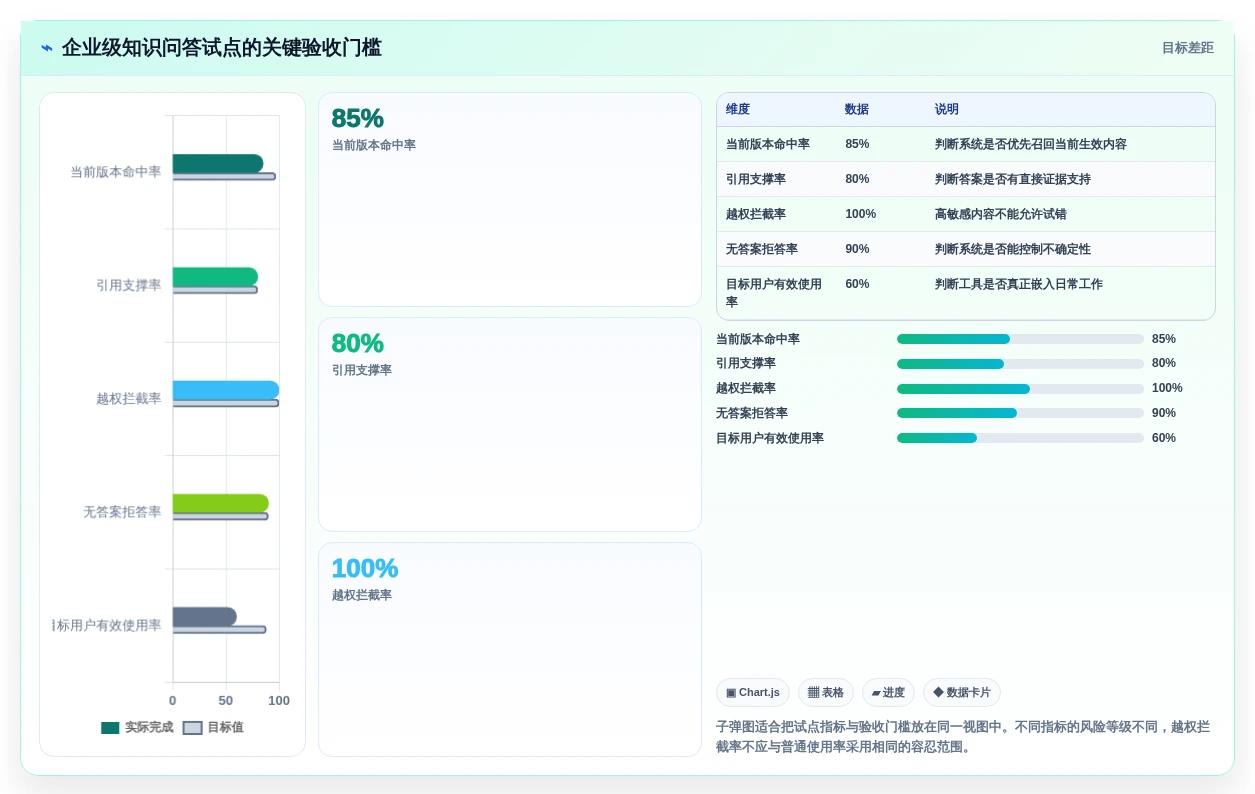1255x794 pixels.
Task: Click the 100% value in the table
Action: [860, 214]
